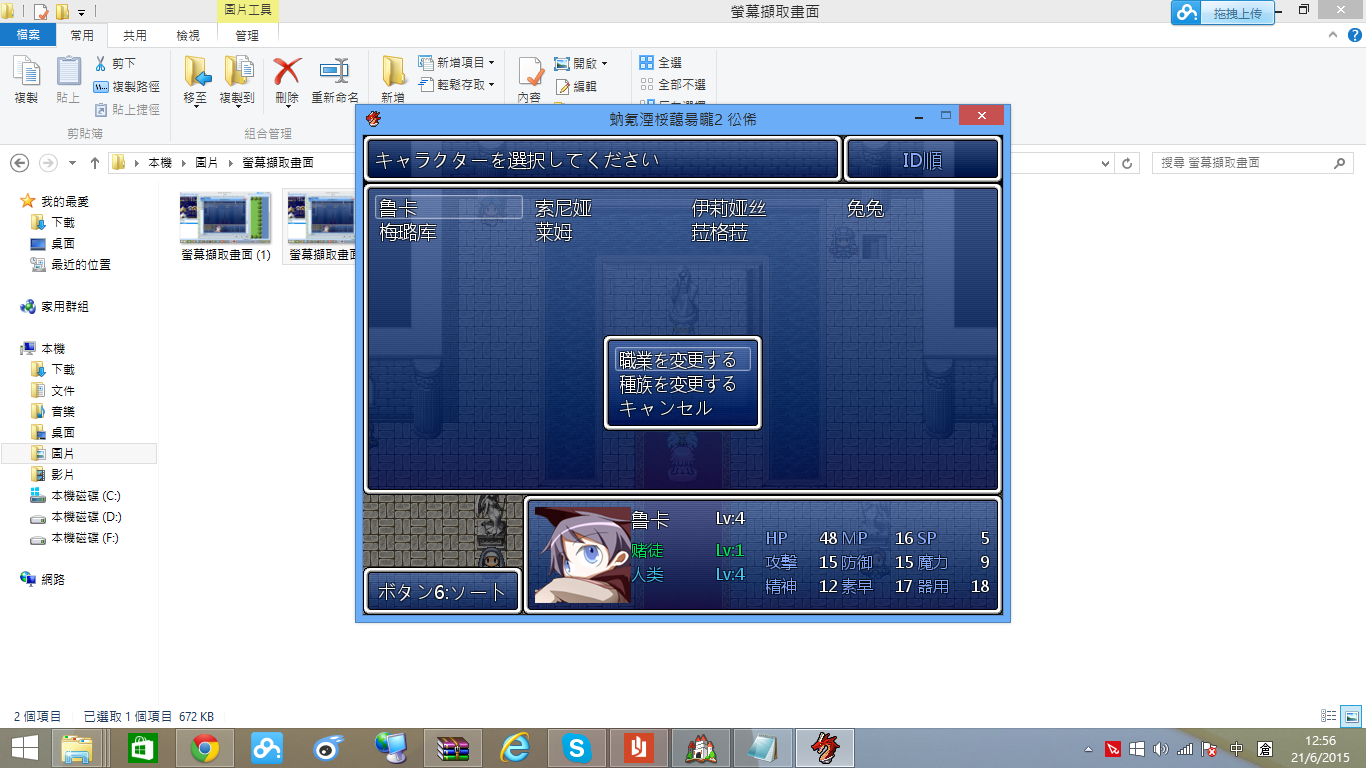Select character 兔兔 in game list

(x=865, y=208)
